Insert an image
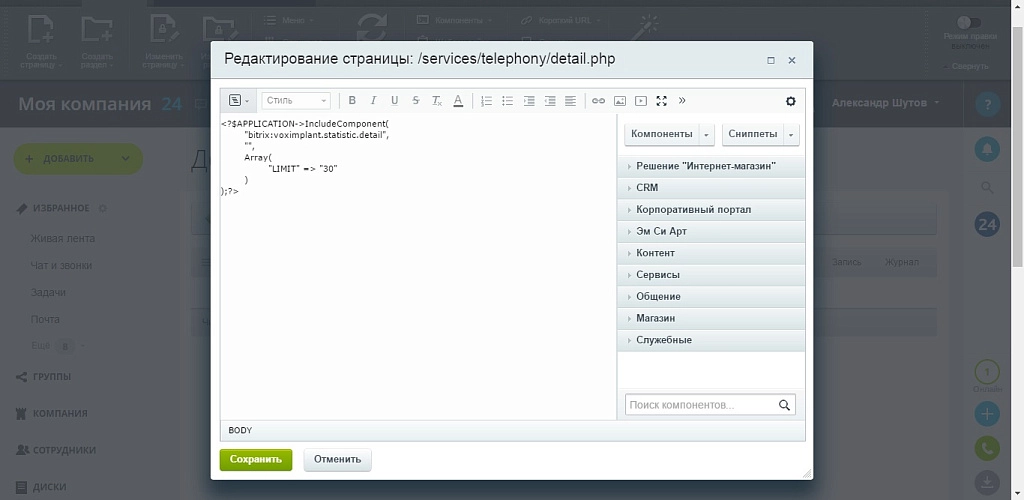Image resolution: width=1024 pixels, height=500 pixels. [620, 101]
